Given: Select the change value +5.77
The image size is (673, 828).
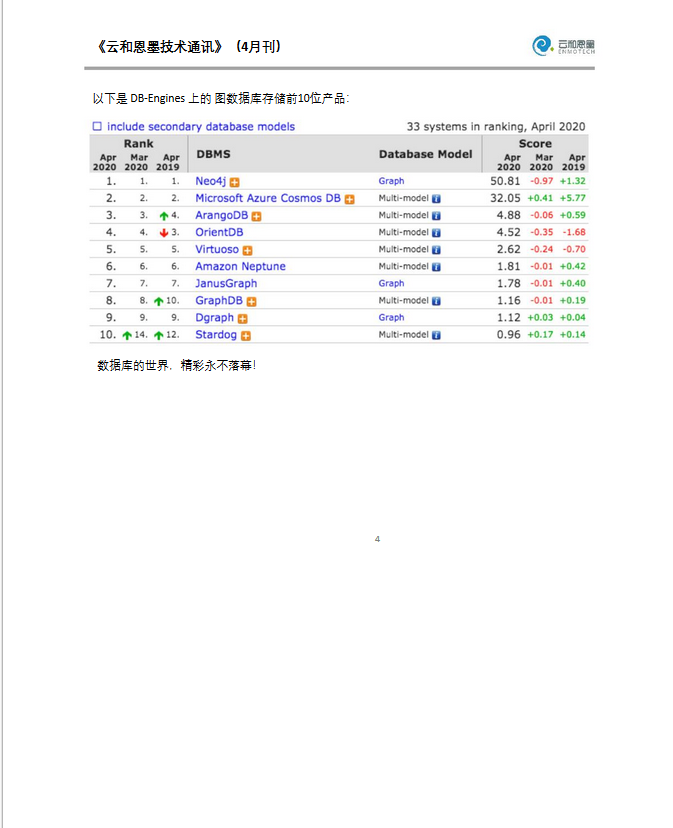Looking at the screenshot, I should (573, 199).
